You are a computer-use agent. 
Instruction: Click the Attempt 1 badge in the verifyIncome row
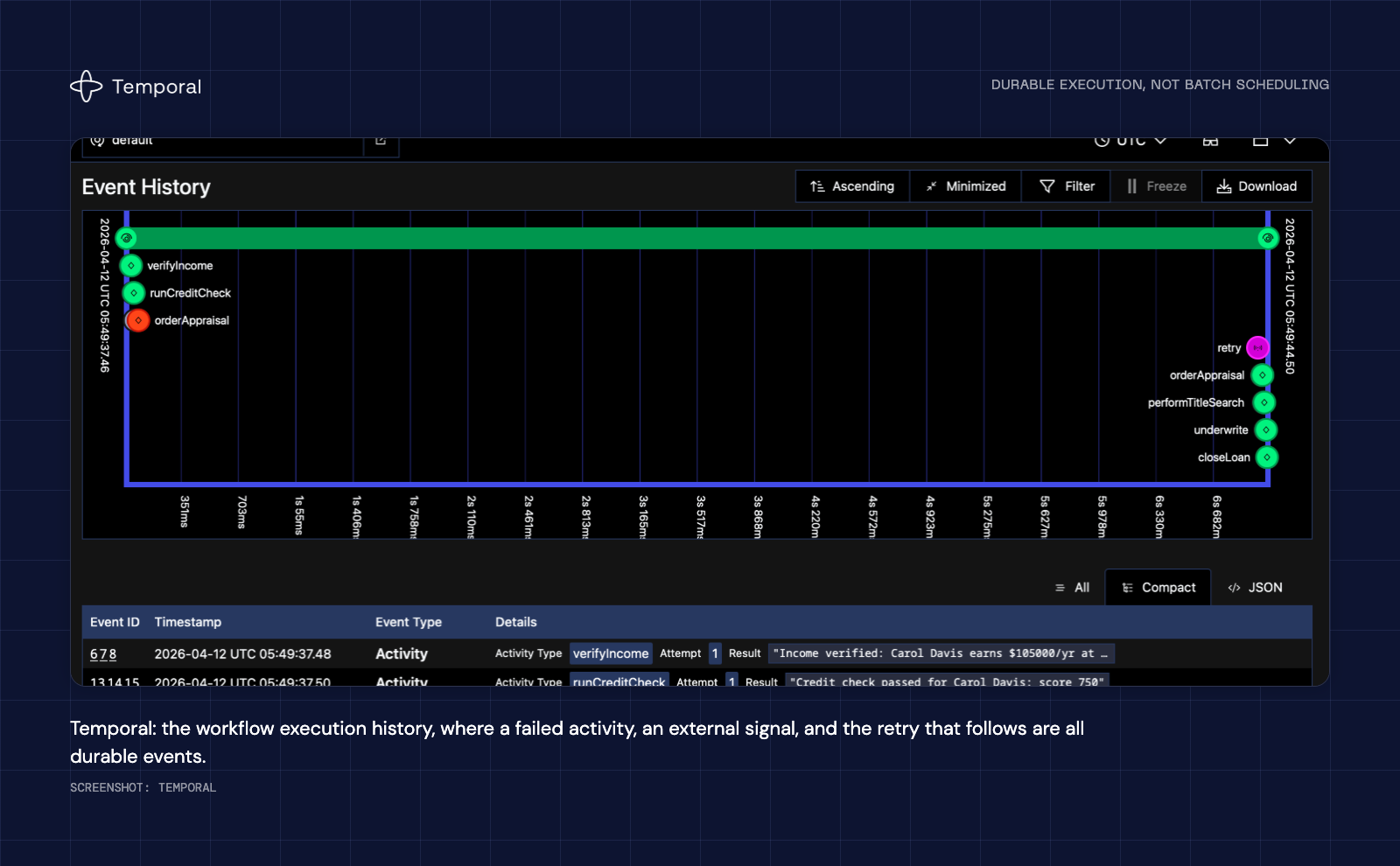point(715,653)
